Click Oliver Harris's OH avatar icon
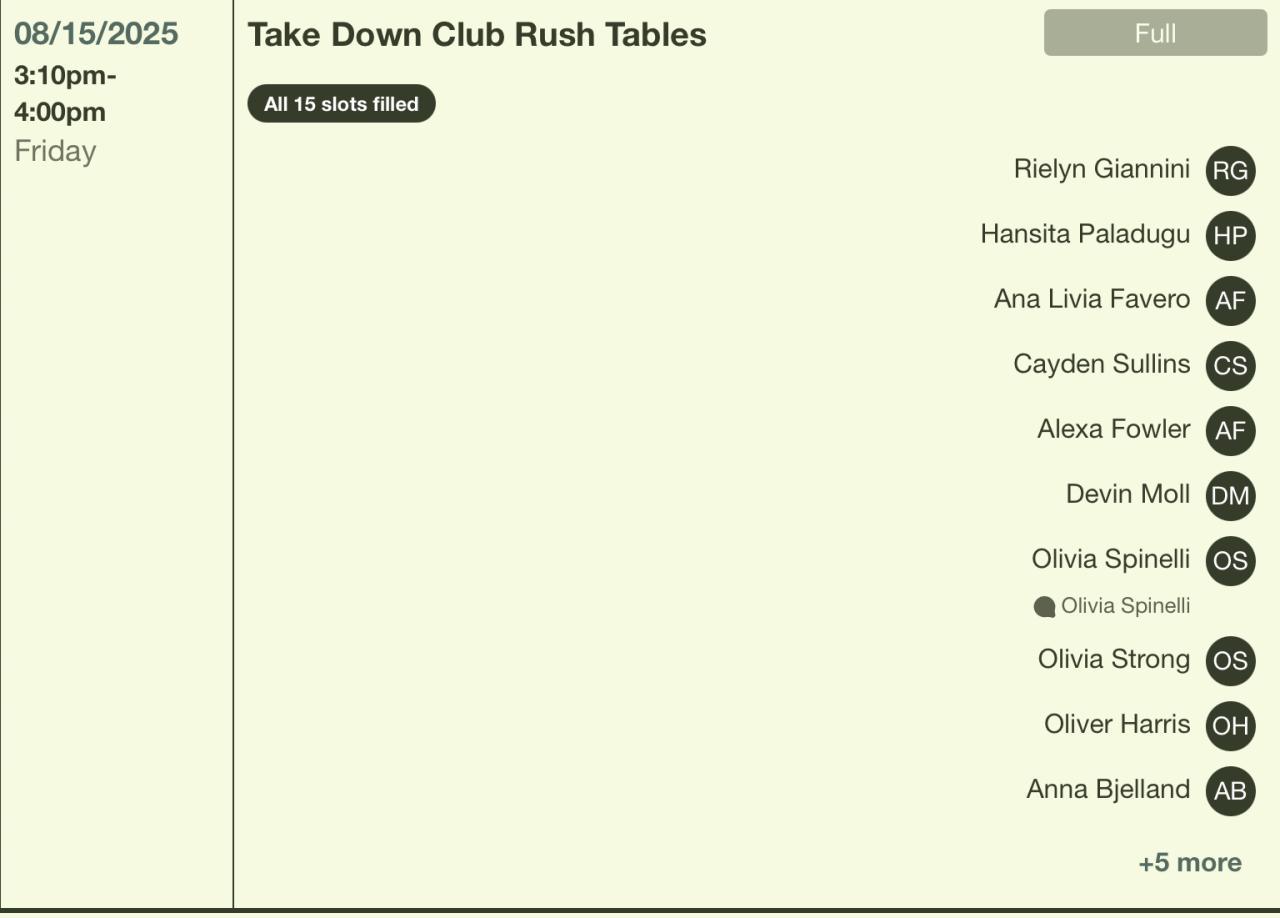Image resolution: width=1280 pixels, height=918 pixels. click(1230, 726)
